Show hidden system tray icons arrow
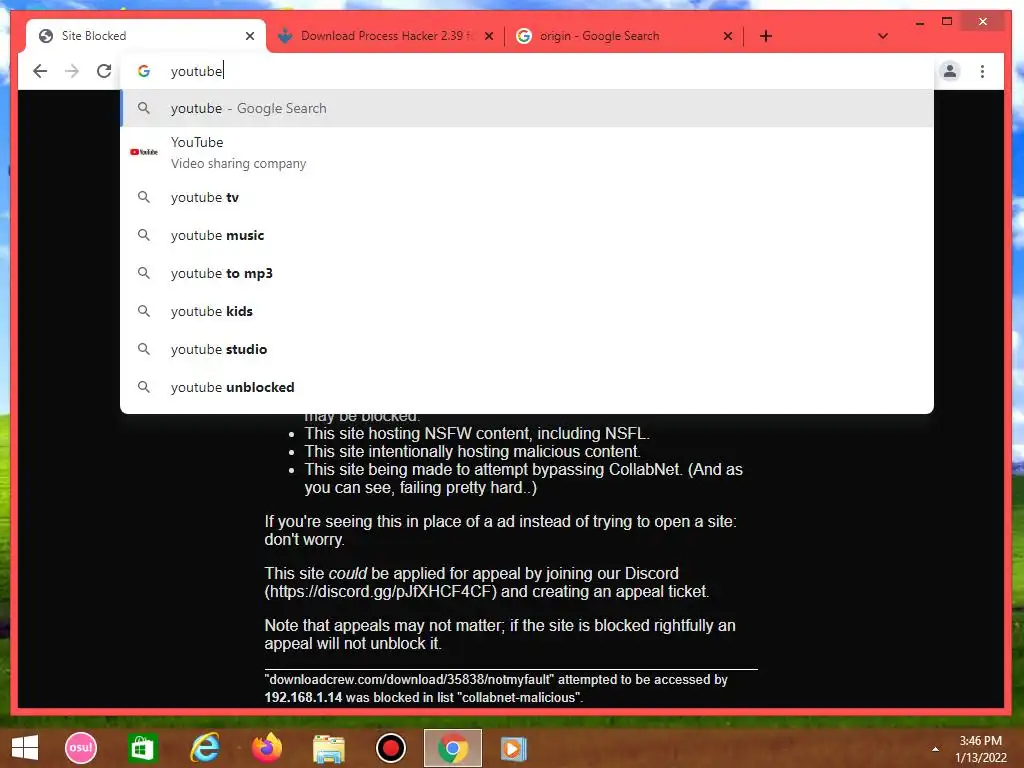 click(935, 749)
